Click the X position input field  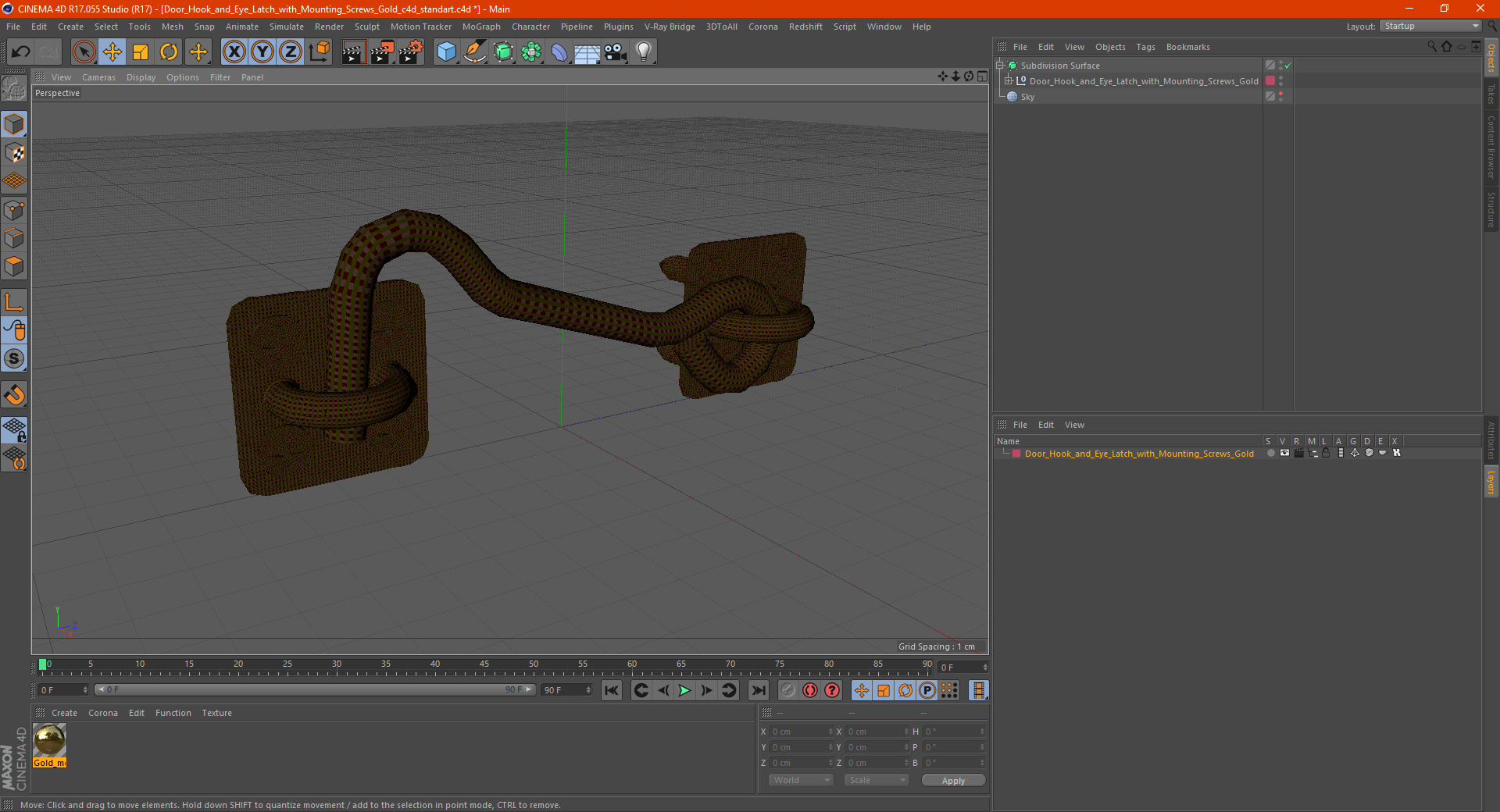tap(802, 732)
